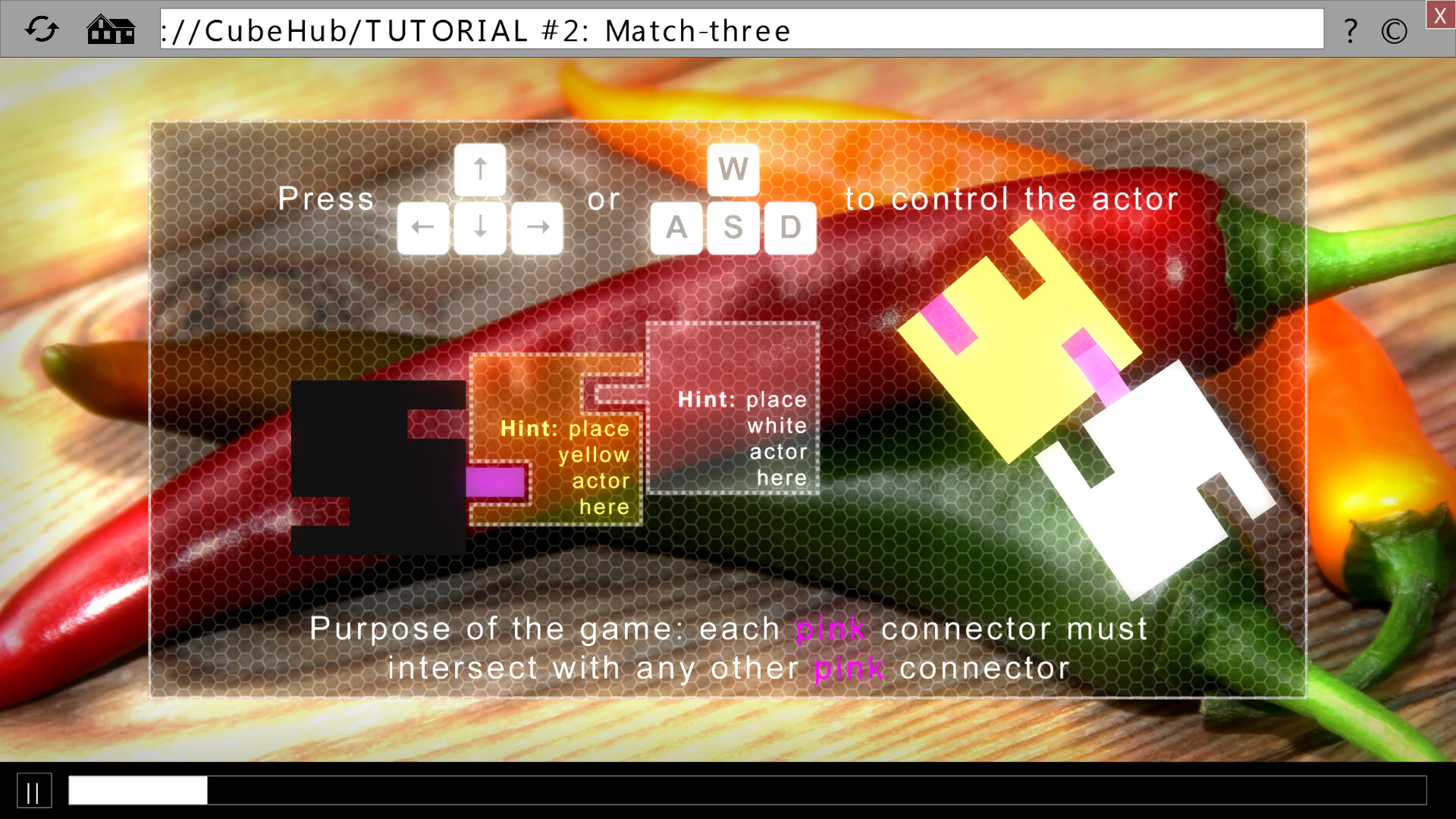
Task: Click the question mark help icon
Action: (x=1353, y=30)
